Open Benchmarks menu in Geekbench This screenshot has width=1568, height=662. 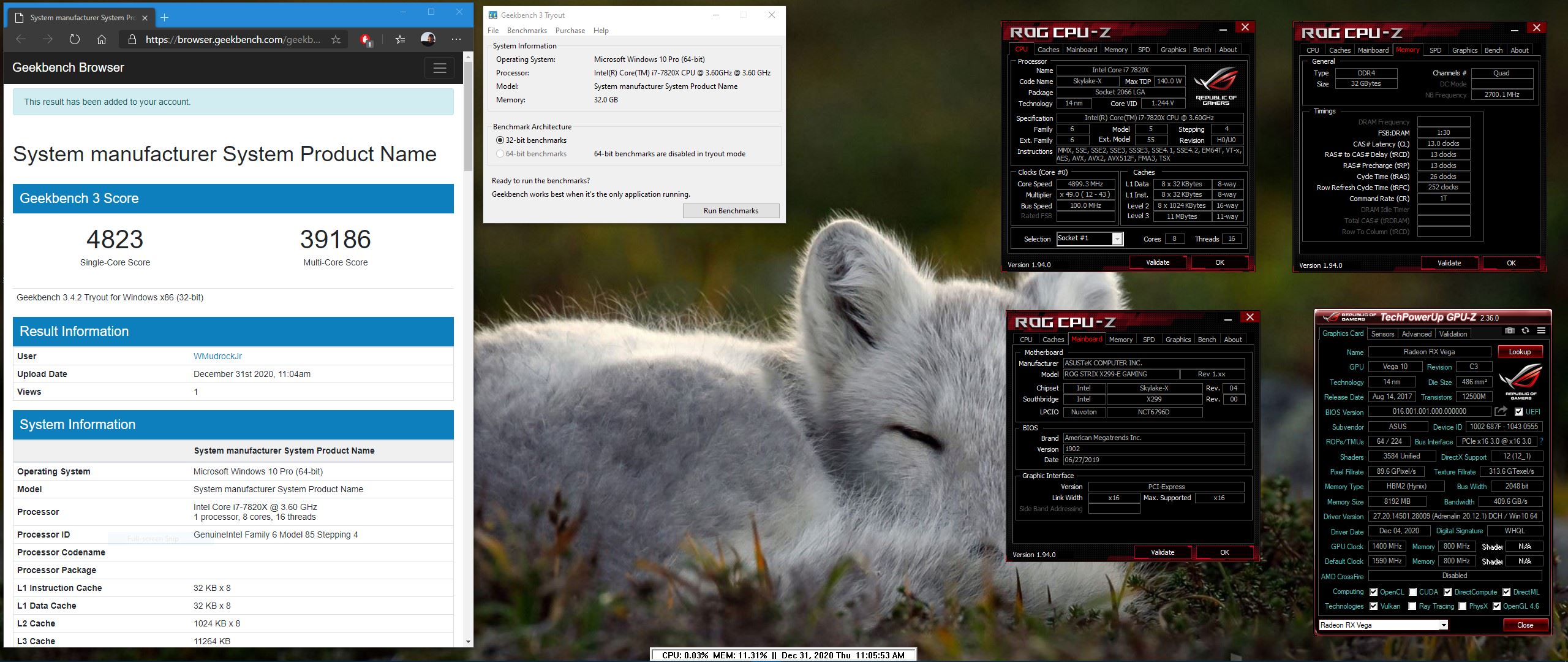[527, 31]
